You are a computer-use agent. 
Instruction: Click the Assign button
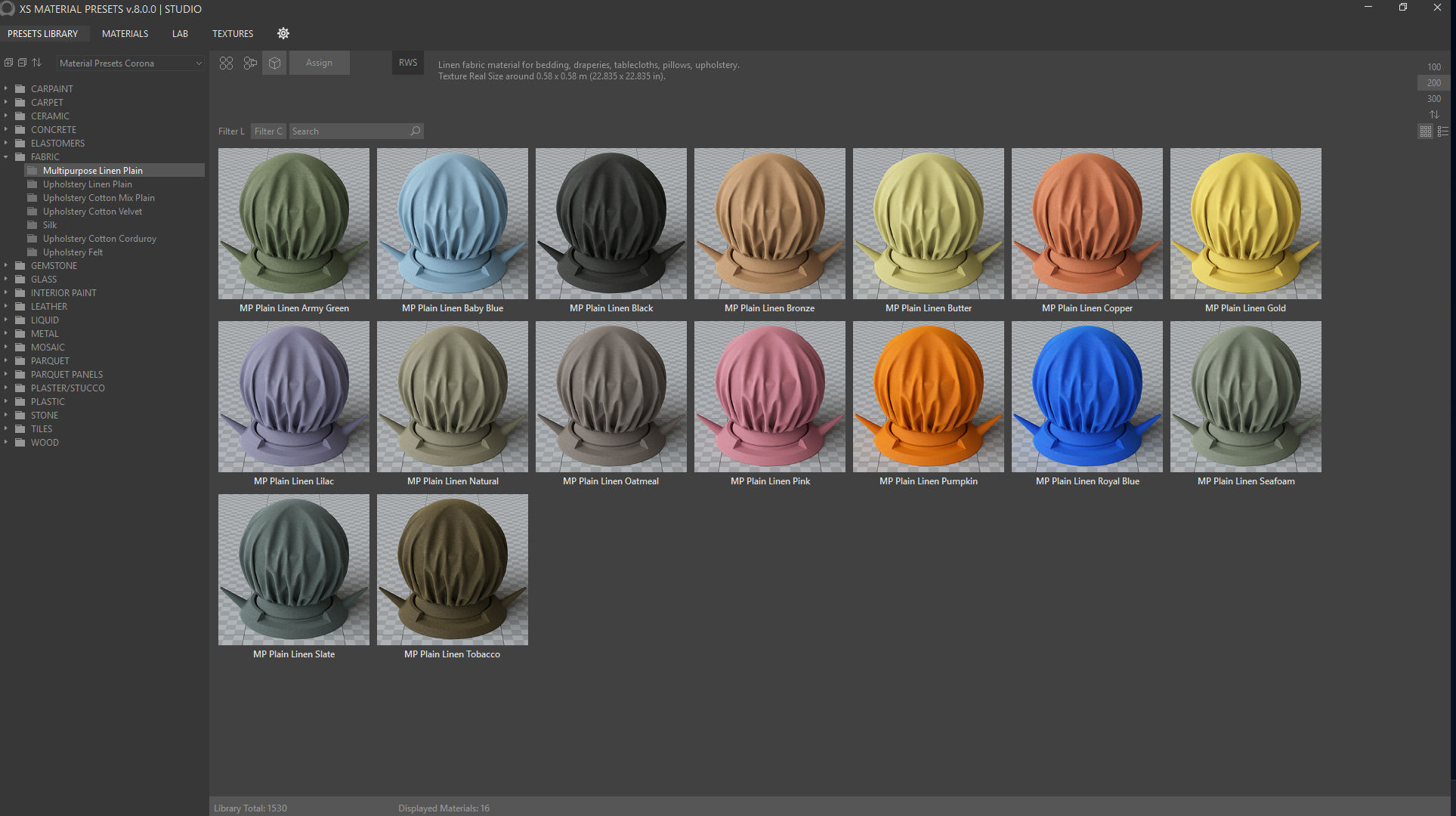tap(319, 63)
